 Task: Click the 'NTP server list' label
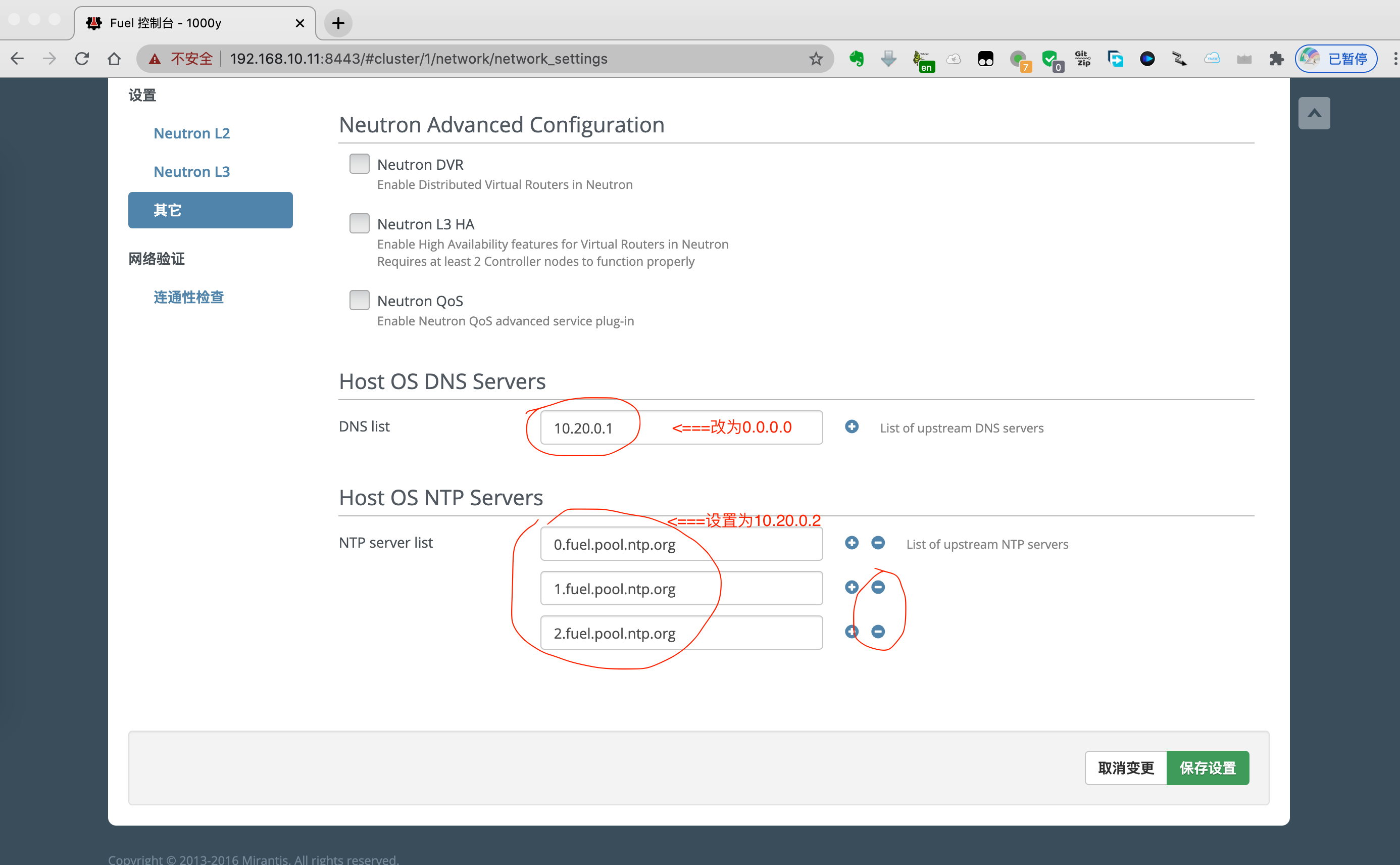pos(386,542)
